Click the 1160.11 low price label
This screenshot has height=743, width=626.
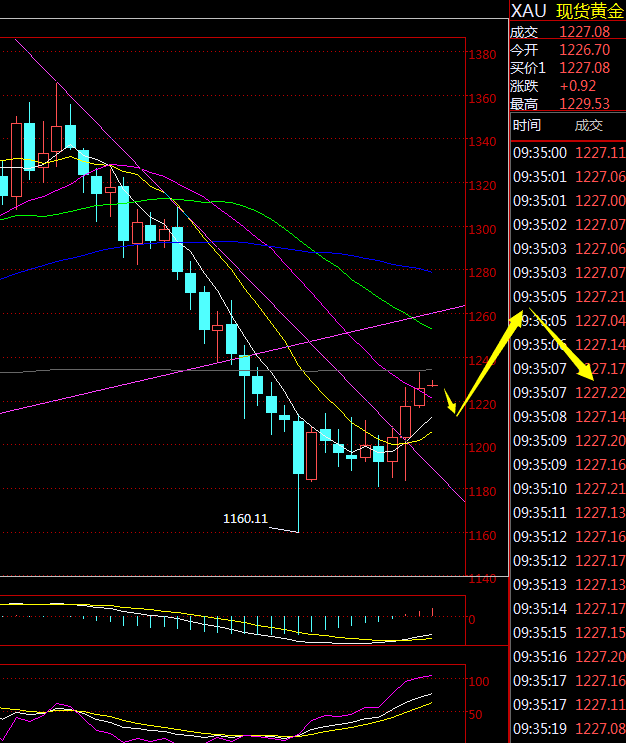pyautogui.click(x=246, y=518)
